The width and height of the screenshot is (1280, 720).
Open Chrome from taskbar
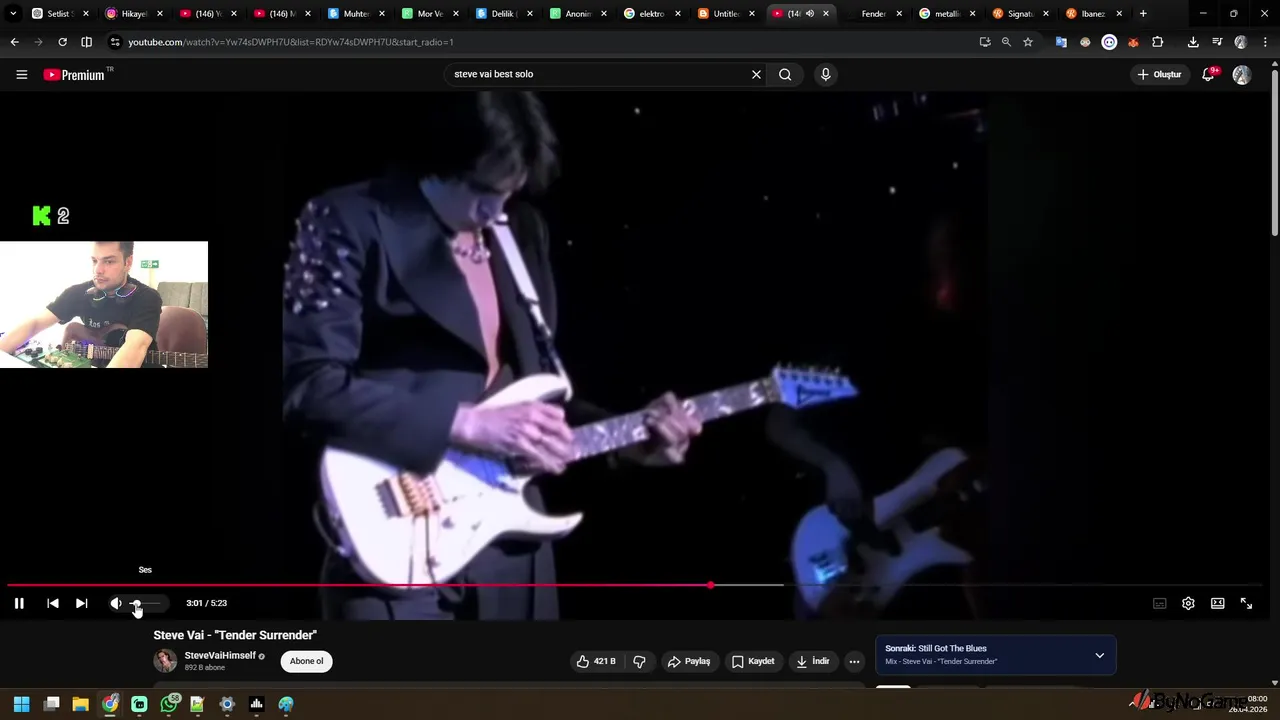point(110,704)
